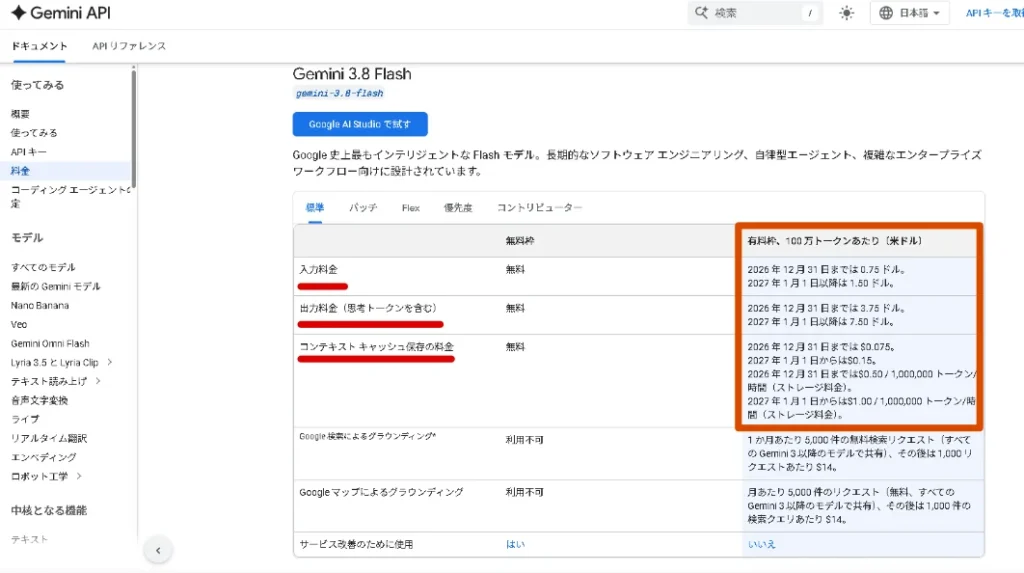
Task: Click the slash shortcut hint in search
Action: click(x=810, y=12)
